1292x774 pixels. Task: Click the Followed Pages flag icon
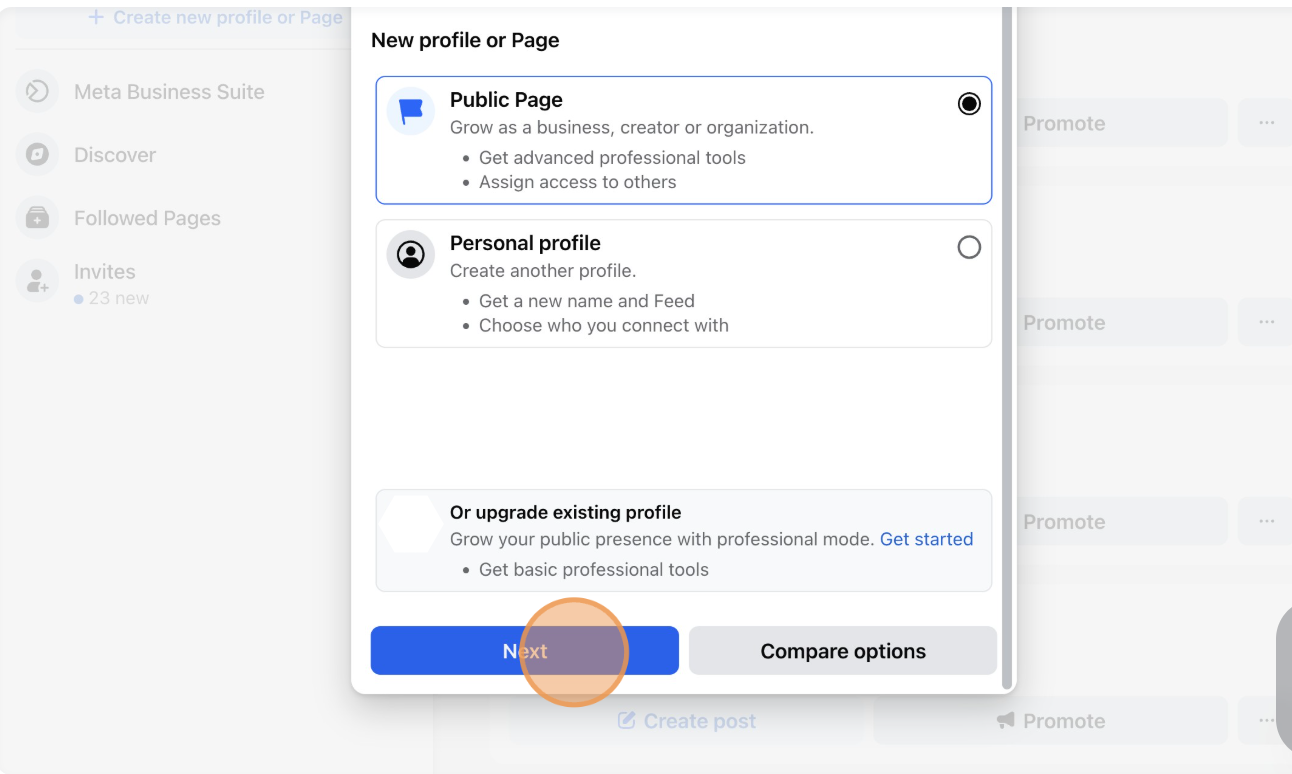(x=37, y=218)
